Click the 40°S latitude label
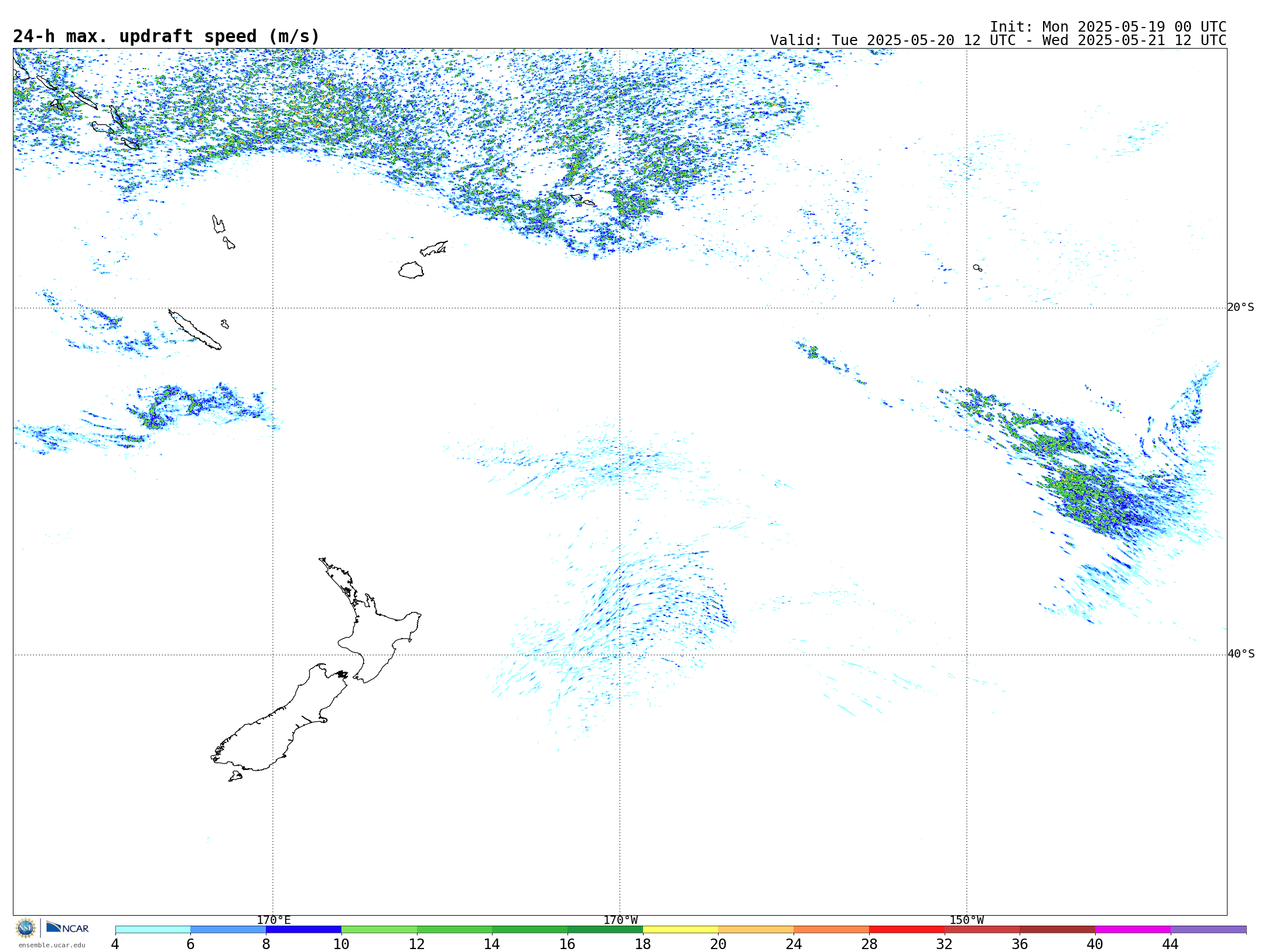 coord(1241,654)
